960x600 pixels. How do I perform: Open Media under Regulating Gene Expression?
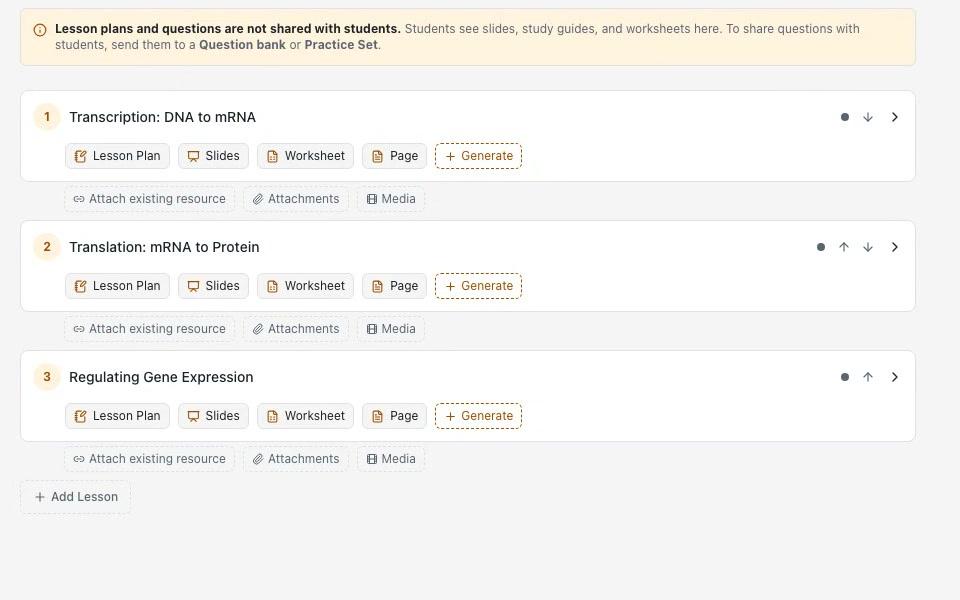(x=391, y=459)
